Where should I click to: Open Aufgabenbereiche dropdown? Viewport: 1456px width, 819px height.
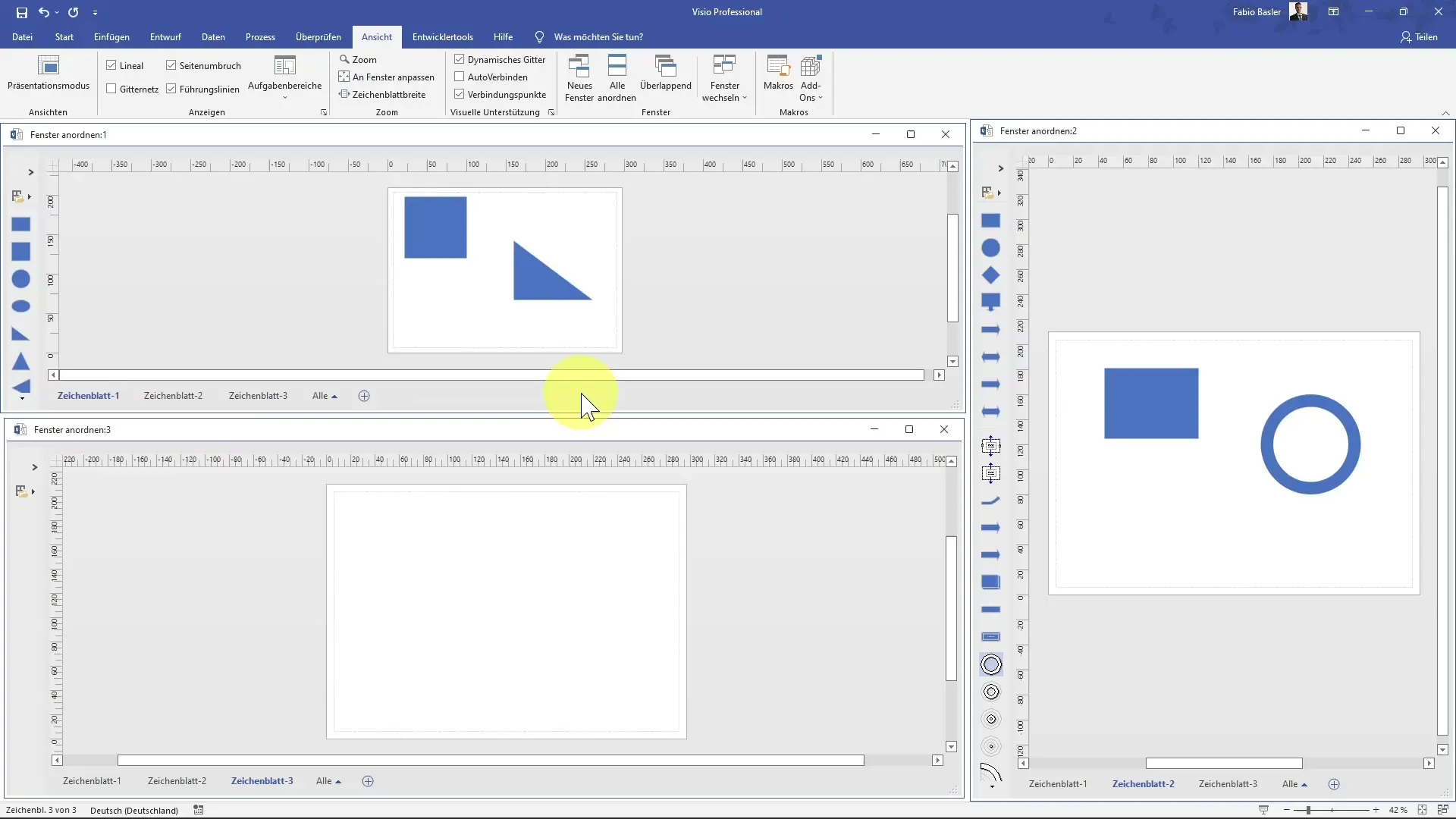[285, 78]
